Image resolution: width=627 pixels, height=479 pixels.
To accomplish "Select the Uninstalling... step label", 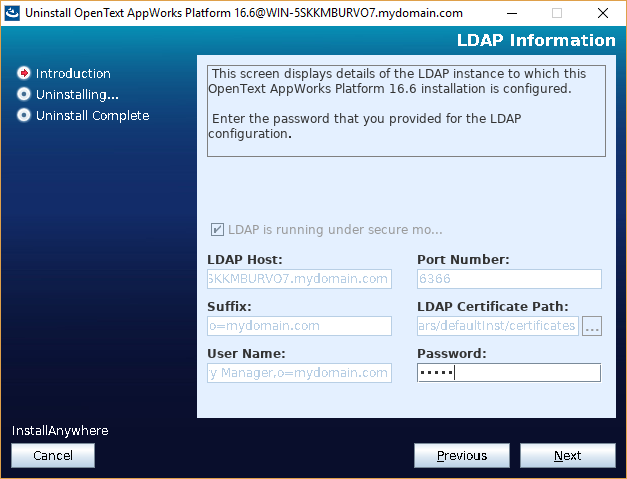I will coord(77,94).
